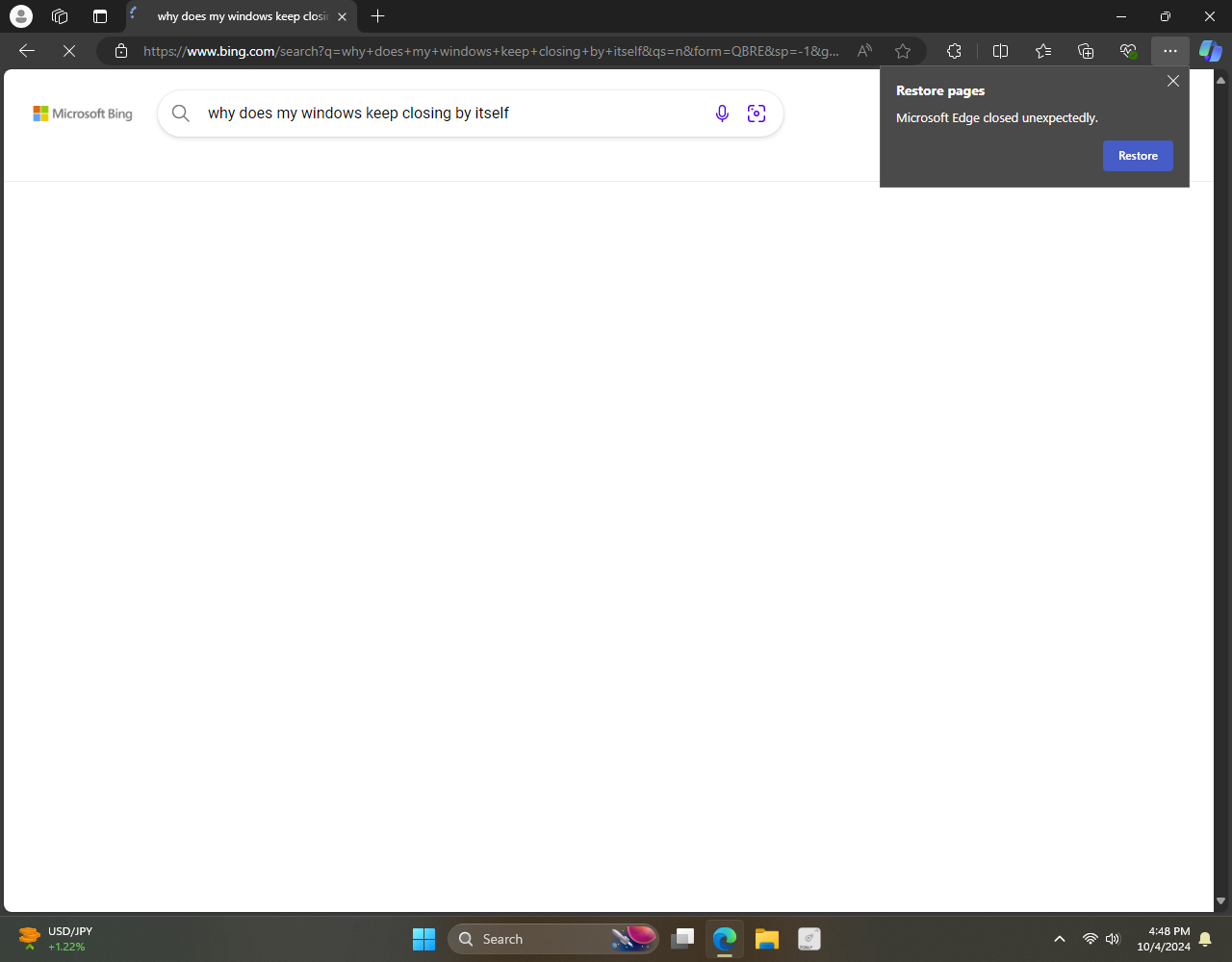Click the page scrollbar down arrow
Viewport: 1232px width, 962px height.
[1221, 901]
